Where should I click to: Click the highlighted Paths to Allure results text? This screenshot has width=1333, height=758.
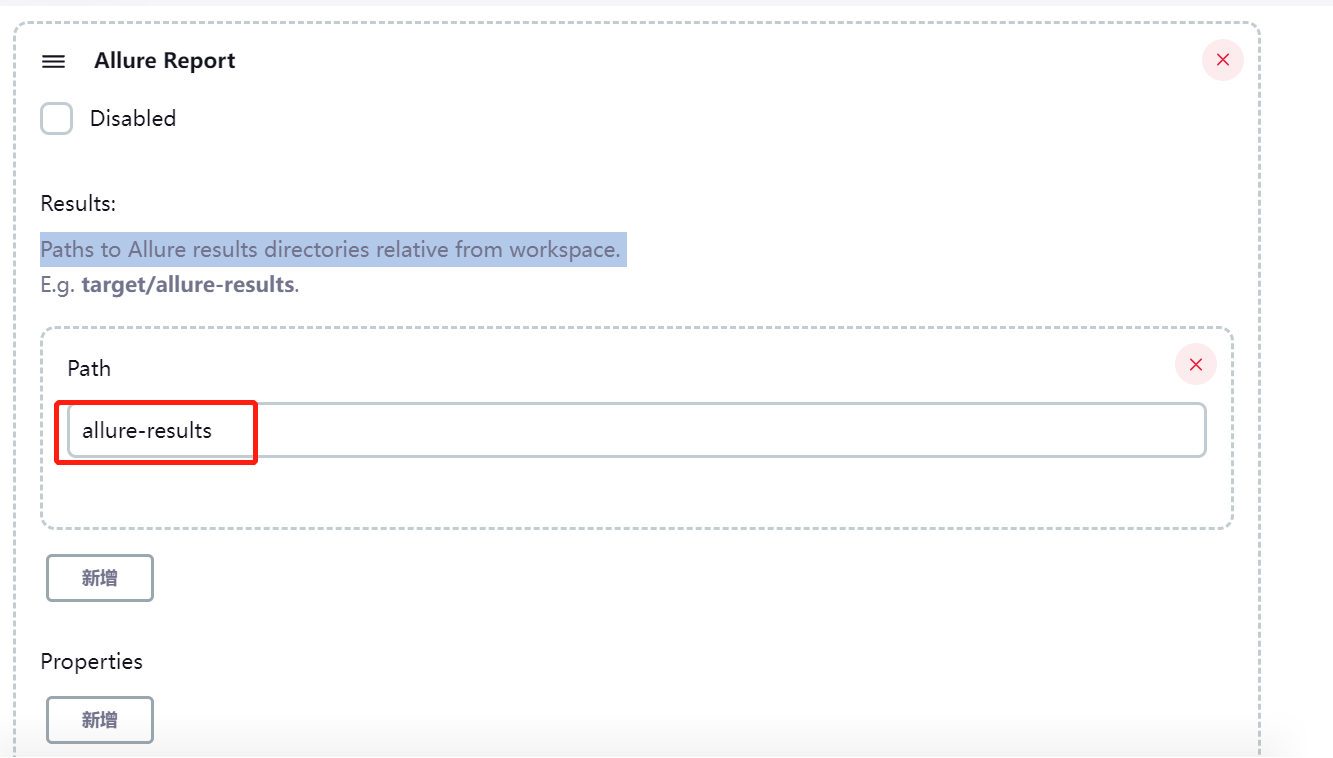(330, 250)
